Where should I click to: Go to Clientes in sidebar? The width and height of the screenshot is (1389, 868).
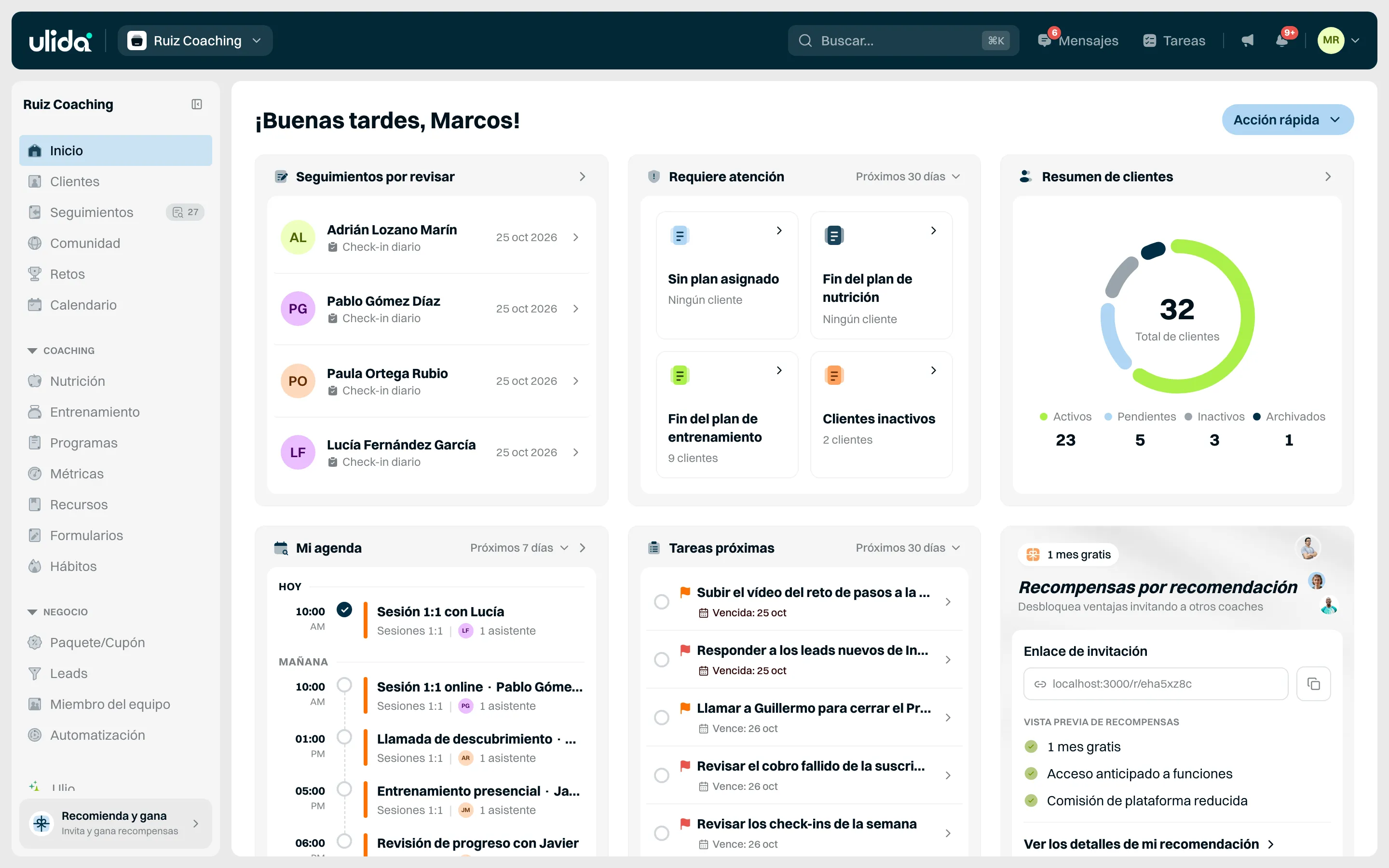click(x=115, y=181)
